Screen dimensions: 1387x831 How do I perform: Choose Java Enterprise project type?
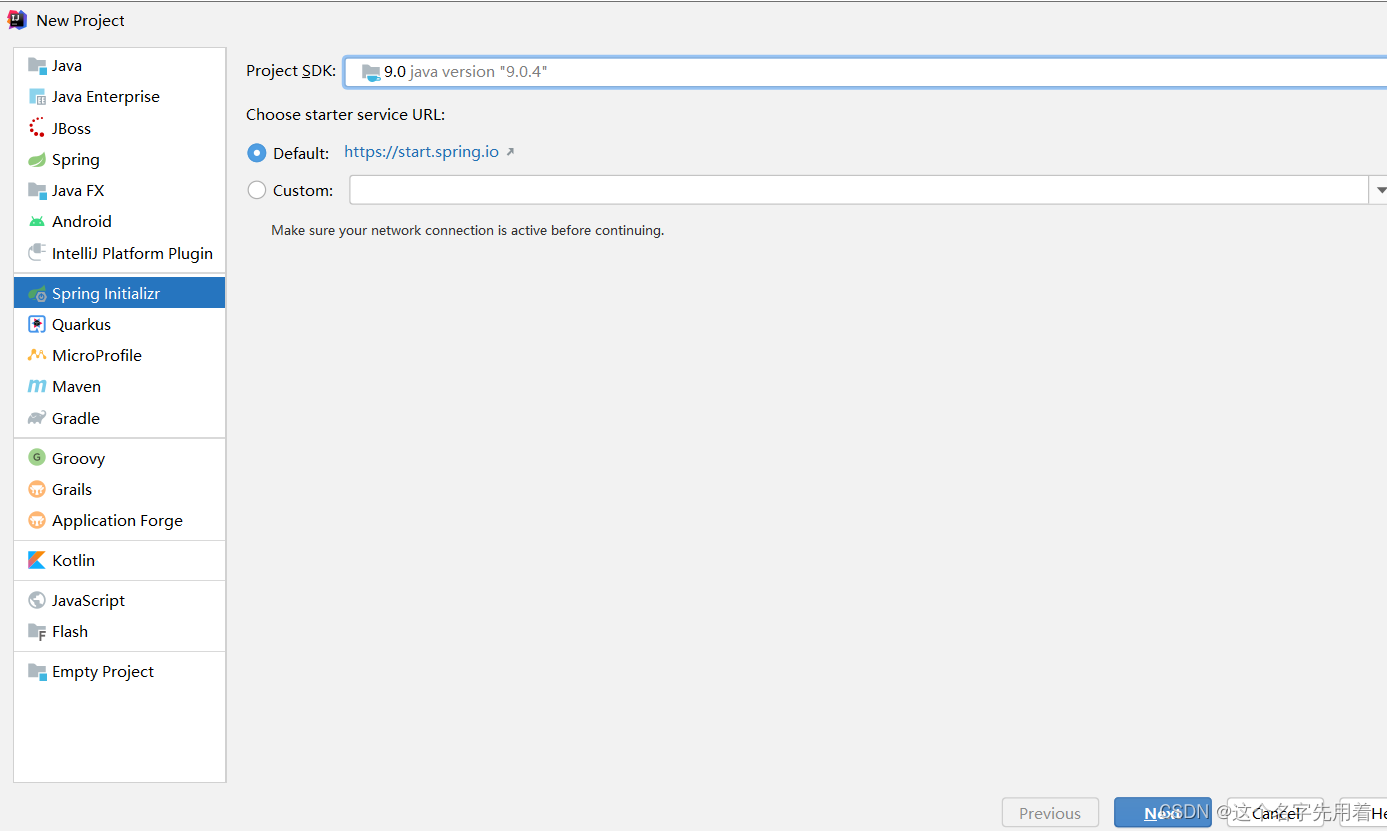pyautogui.click(x=119, y=97)
